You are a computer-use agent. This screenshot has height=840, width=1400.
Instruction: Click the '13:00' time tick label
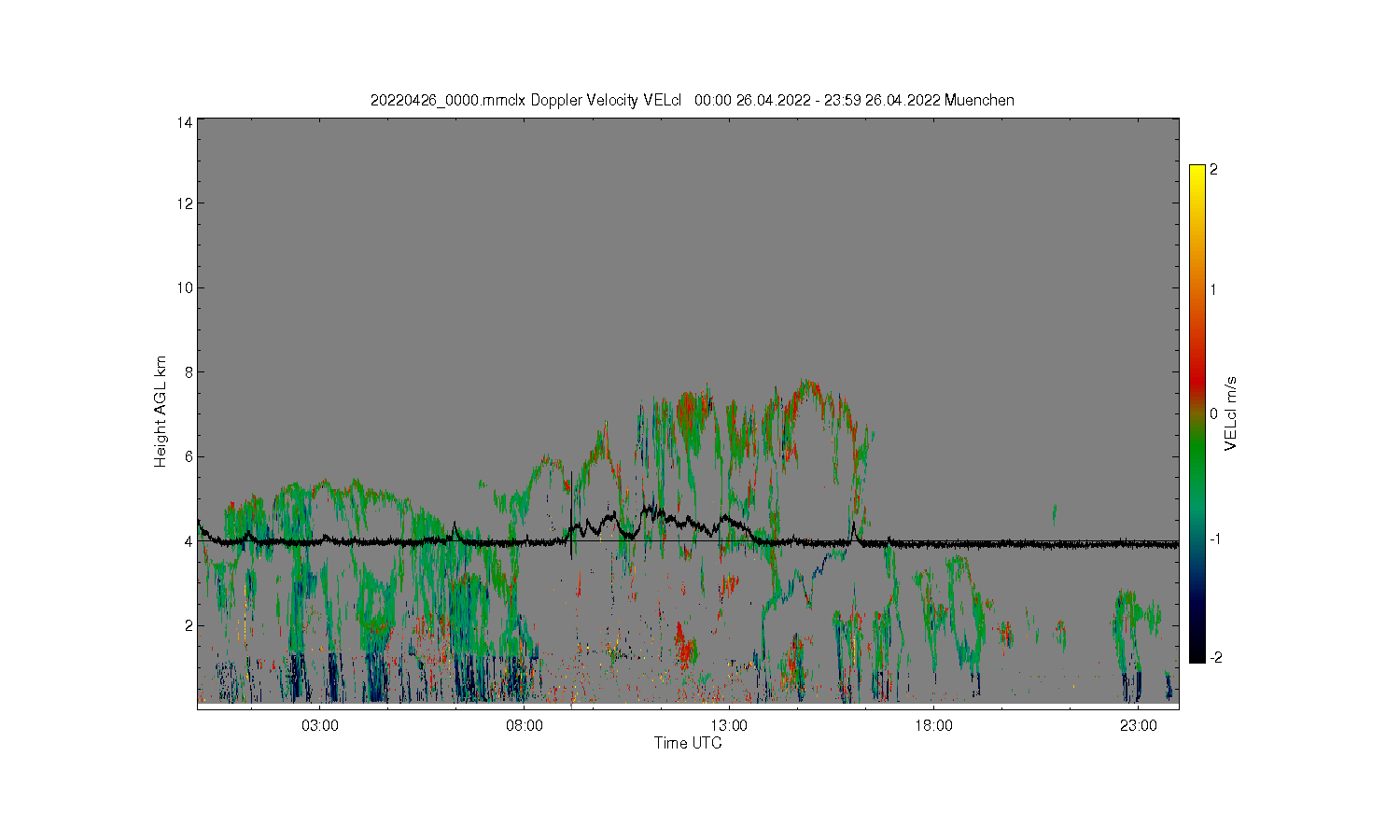coord(729,726)
